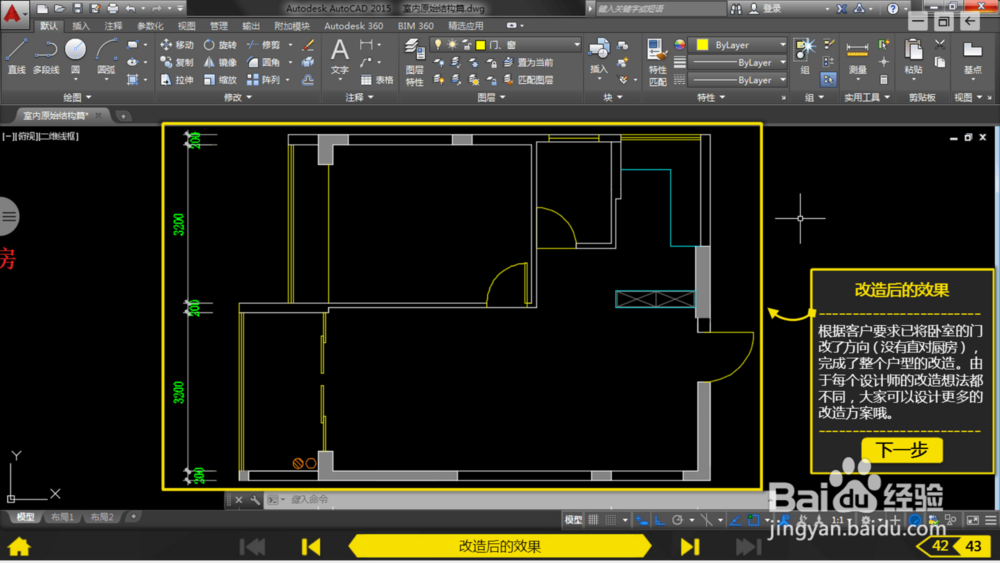Click the Rotate (旋转) command
Viewport: 1000px width, 563px height.
[220, 45]
